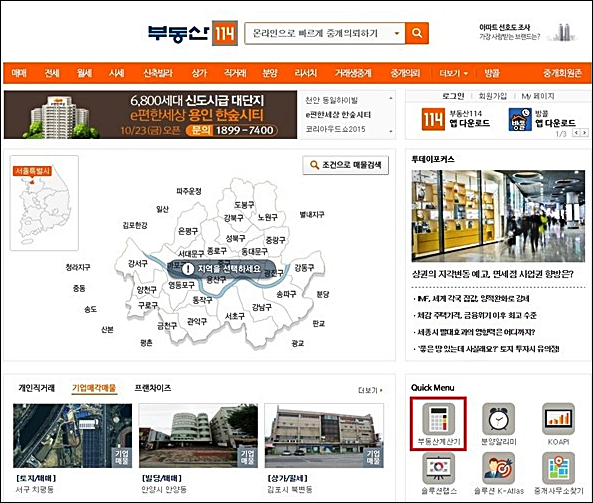Viewport: 593px width, 503px height.
Task: Open the 중개사무소찾기 map icon
Action: [x=558, y=468]
